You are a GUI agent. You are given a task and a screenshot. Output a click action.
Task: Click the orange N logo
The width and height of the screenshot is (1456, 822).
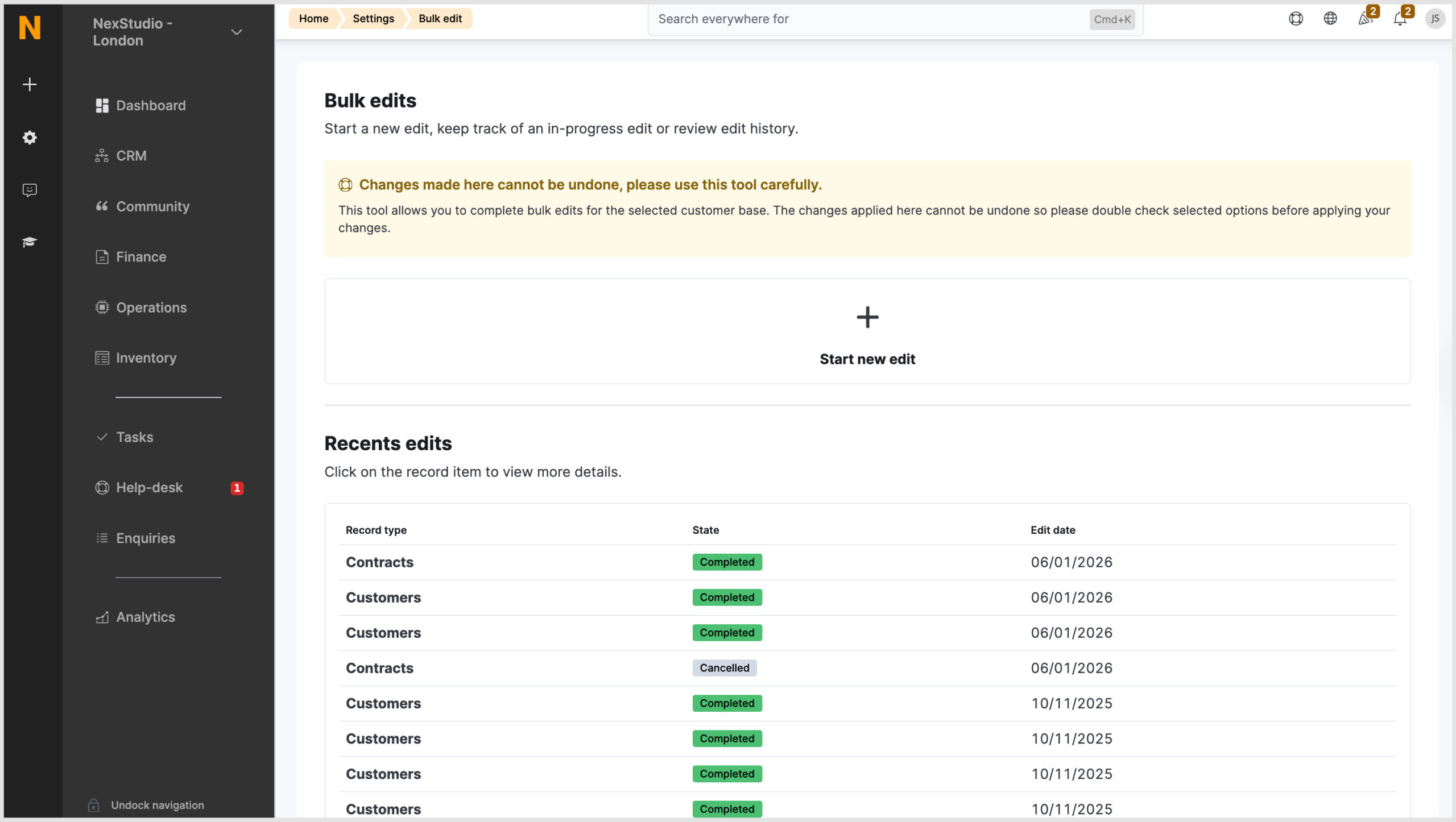pos(30,27)
